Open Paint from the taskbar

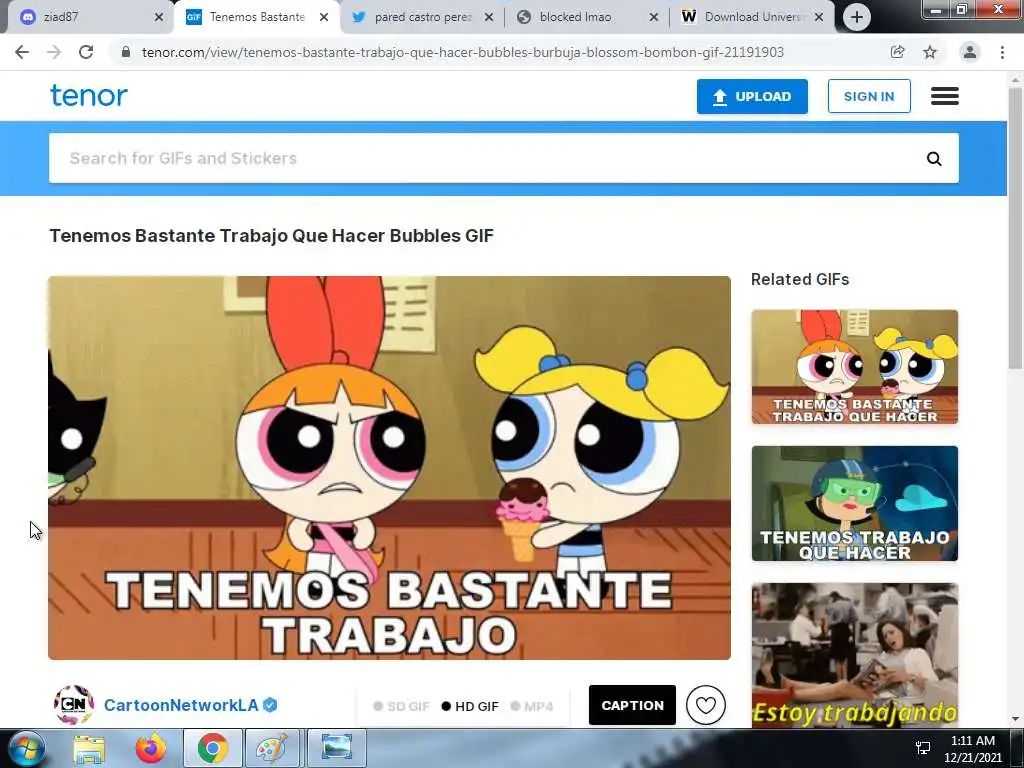[274, 749]
